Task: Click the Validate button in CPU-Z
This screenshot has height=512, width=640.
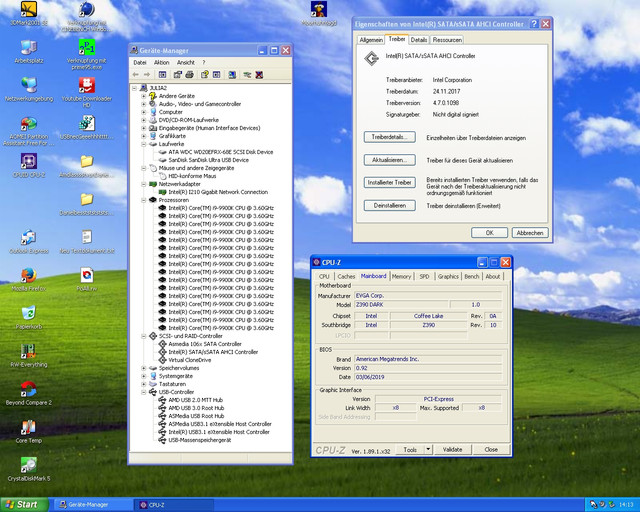Action: pos(452,450)
